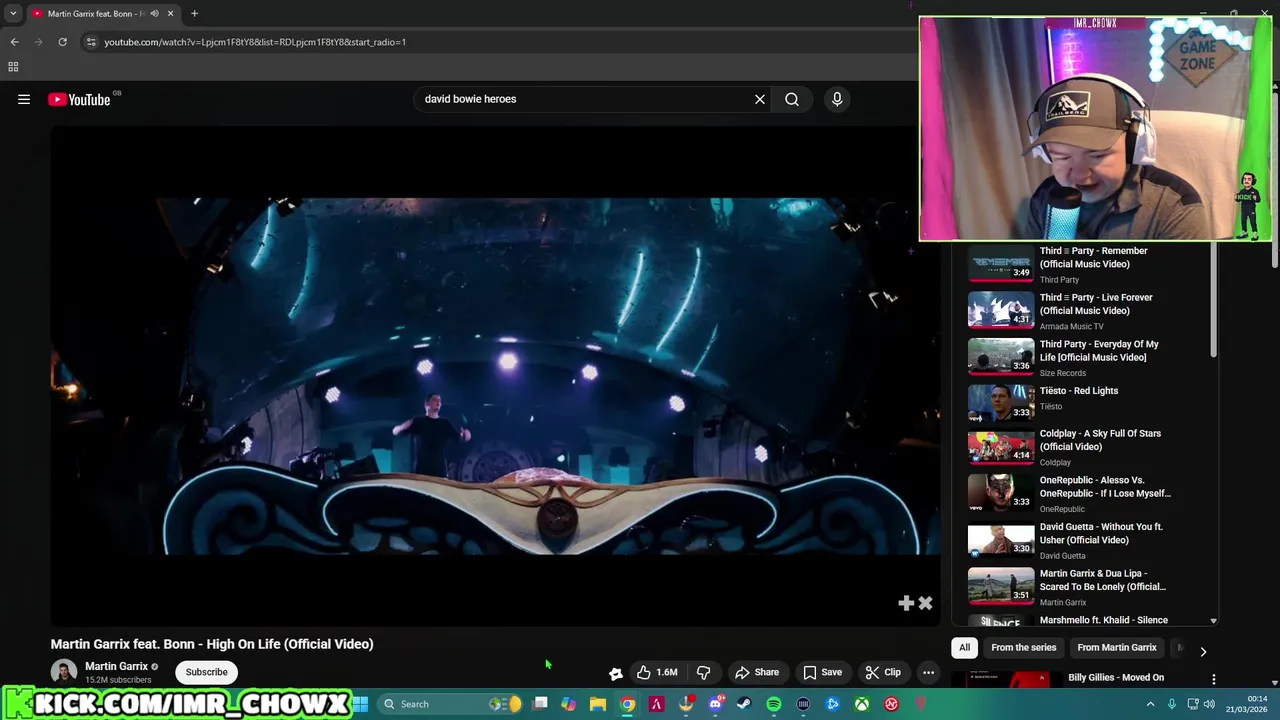
Task: Click the subscriber count 15.2M subscribers
Action: (118, 680)
